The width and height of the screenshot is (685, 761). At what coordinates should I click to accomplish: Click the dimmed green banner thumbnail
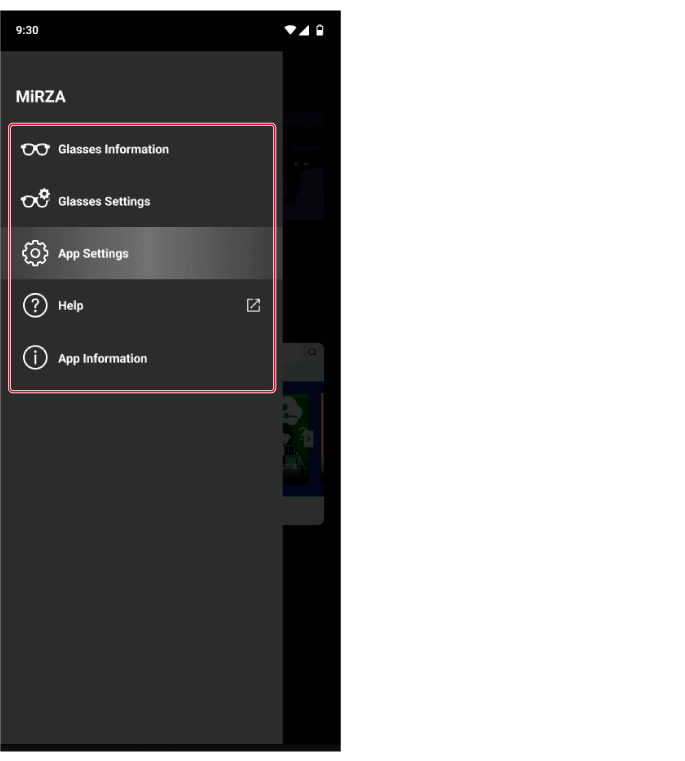[x=296, y=439]
